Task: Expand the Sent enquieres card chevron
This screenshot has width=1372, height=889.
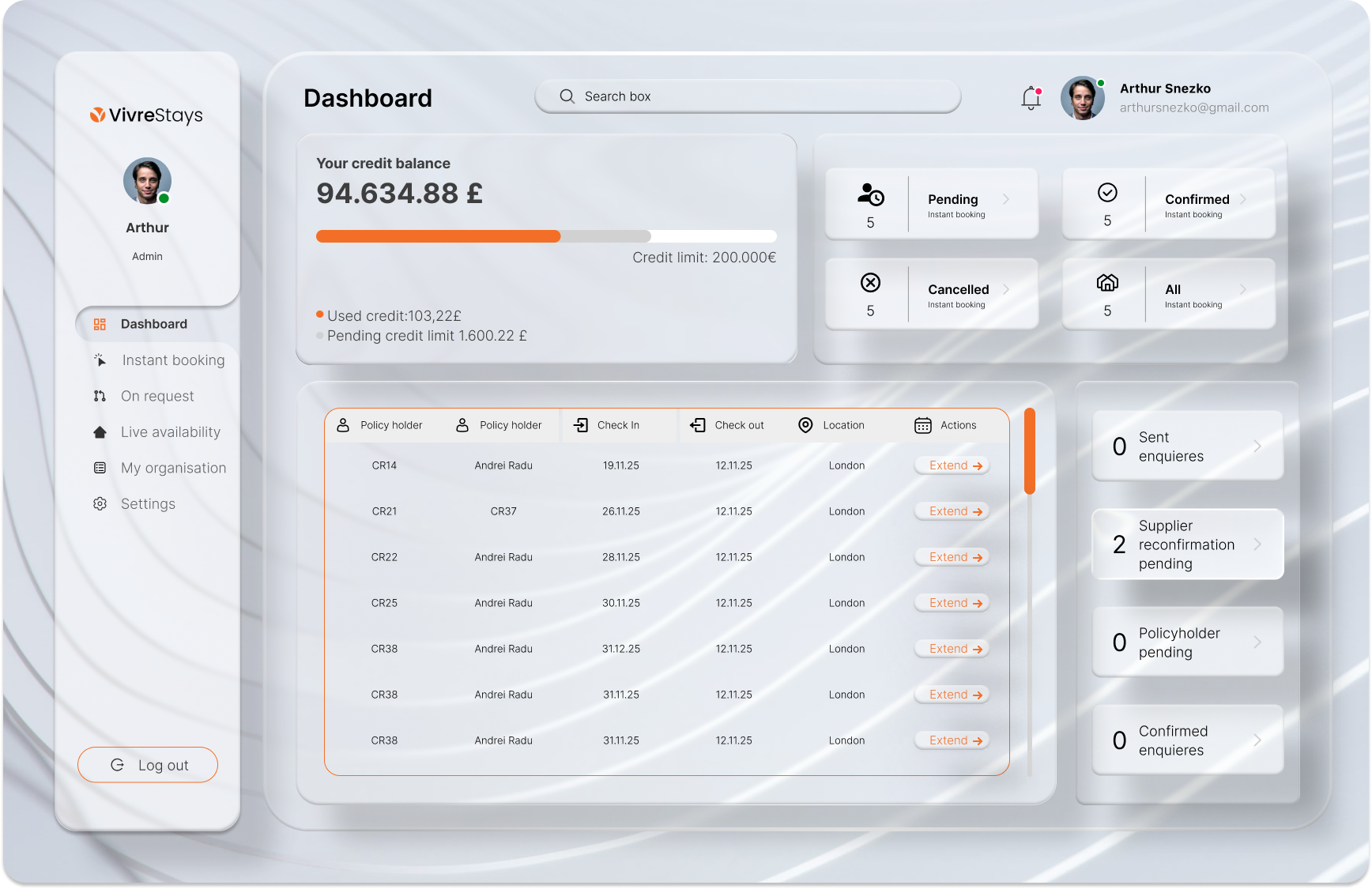Action: 1257,446
